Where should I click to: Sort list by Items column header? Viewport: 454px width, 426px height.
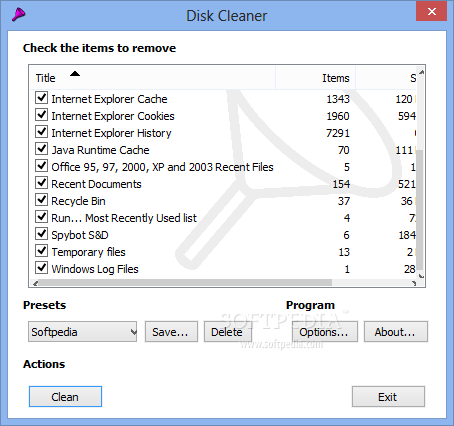click(x=315, y=78)
